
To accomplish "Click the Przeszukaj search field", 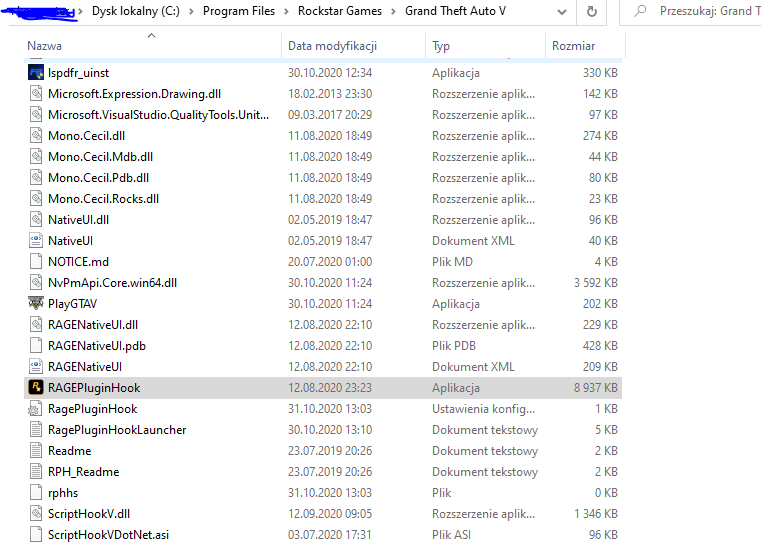I will (694, 11).
